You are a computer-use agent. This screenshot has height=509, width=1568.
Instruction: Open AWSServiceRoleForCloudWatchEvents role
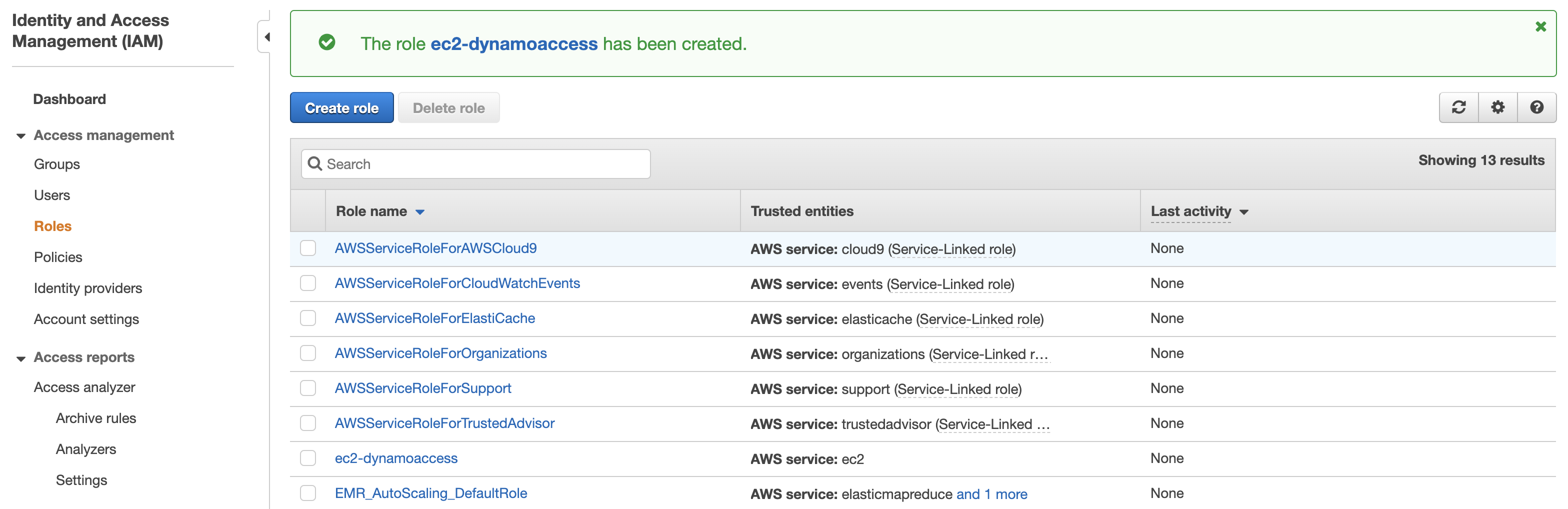coord(457,283)
